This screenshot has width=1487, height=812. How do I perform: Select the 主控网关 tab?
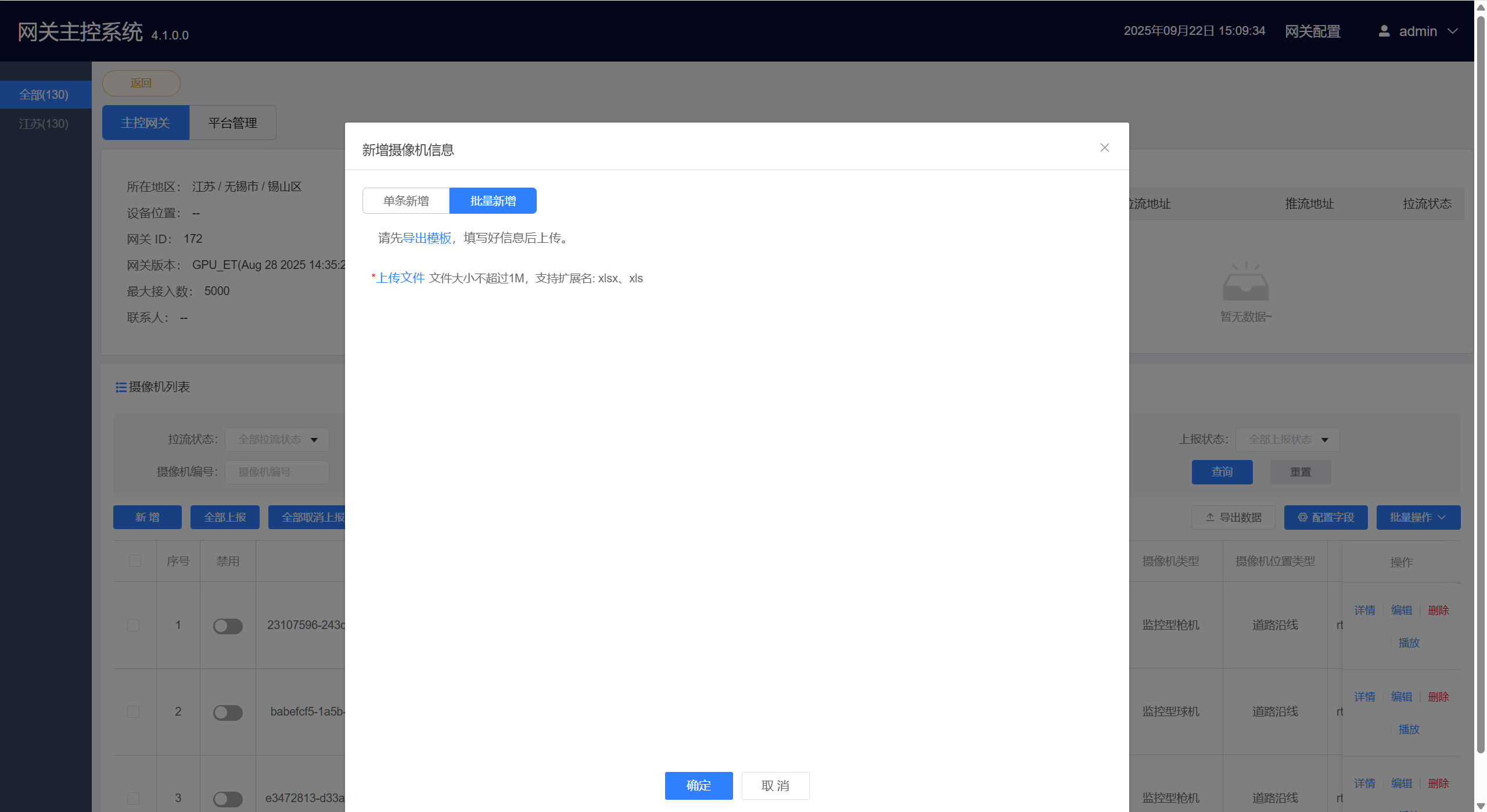point(146,123)
